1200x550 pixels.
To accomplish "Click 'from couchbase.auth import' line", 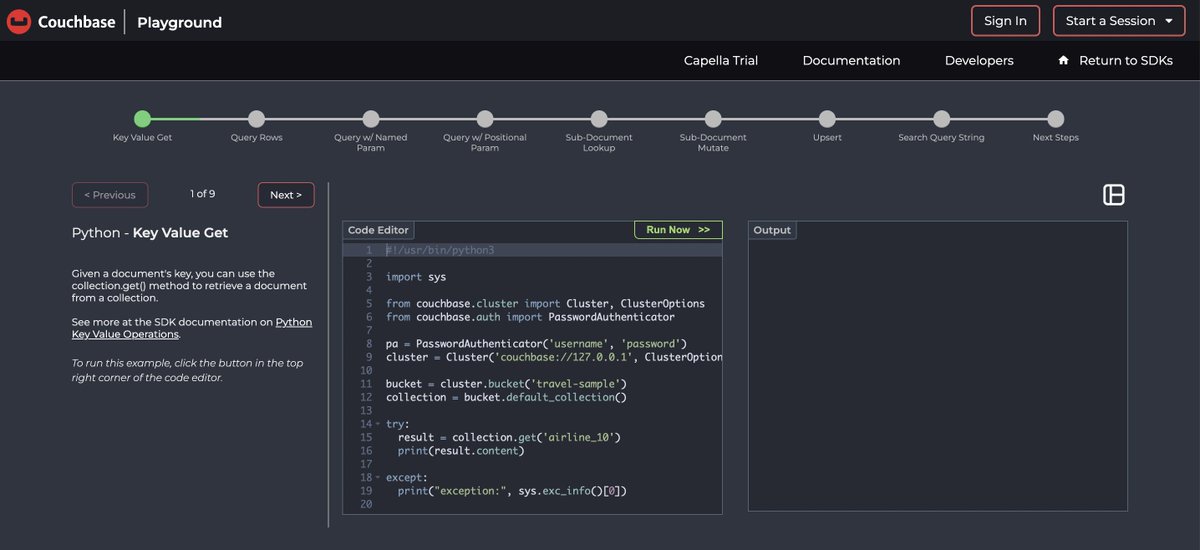I will pyautogui.click(x=530, y=317).
